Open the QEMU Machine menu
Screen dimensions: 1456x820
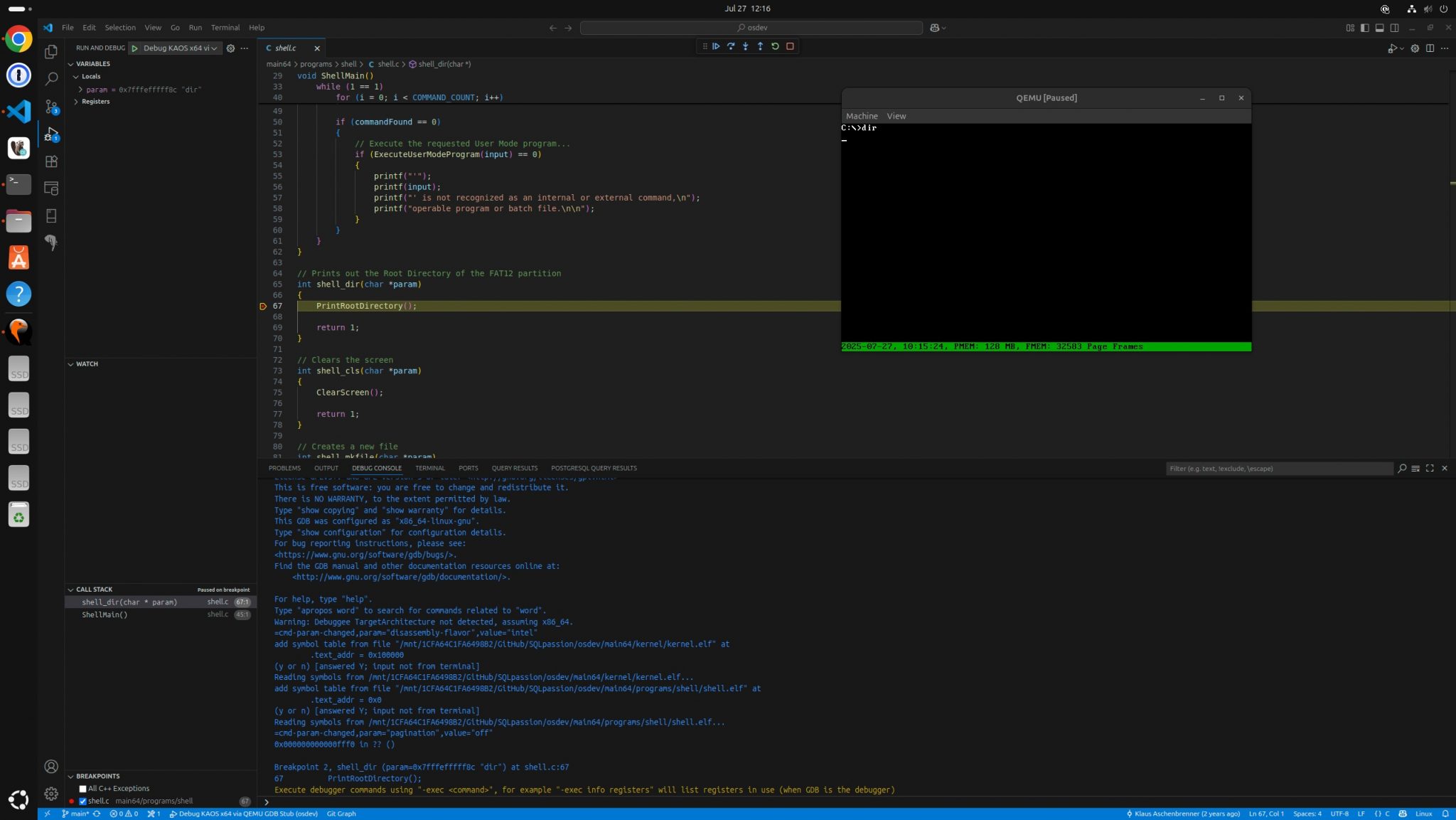click(x=861, y=116)
